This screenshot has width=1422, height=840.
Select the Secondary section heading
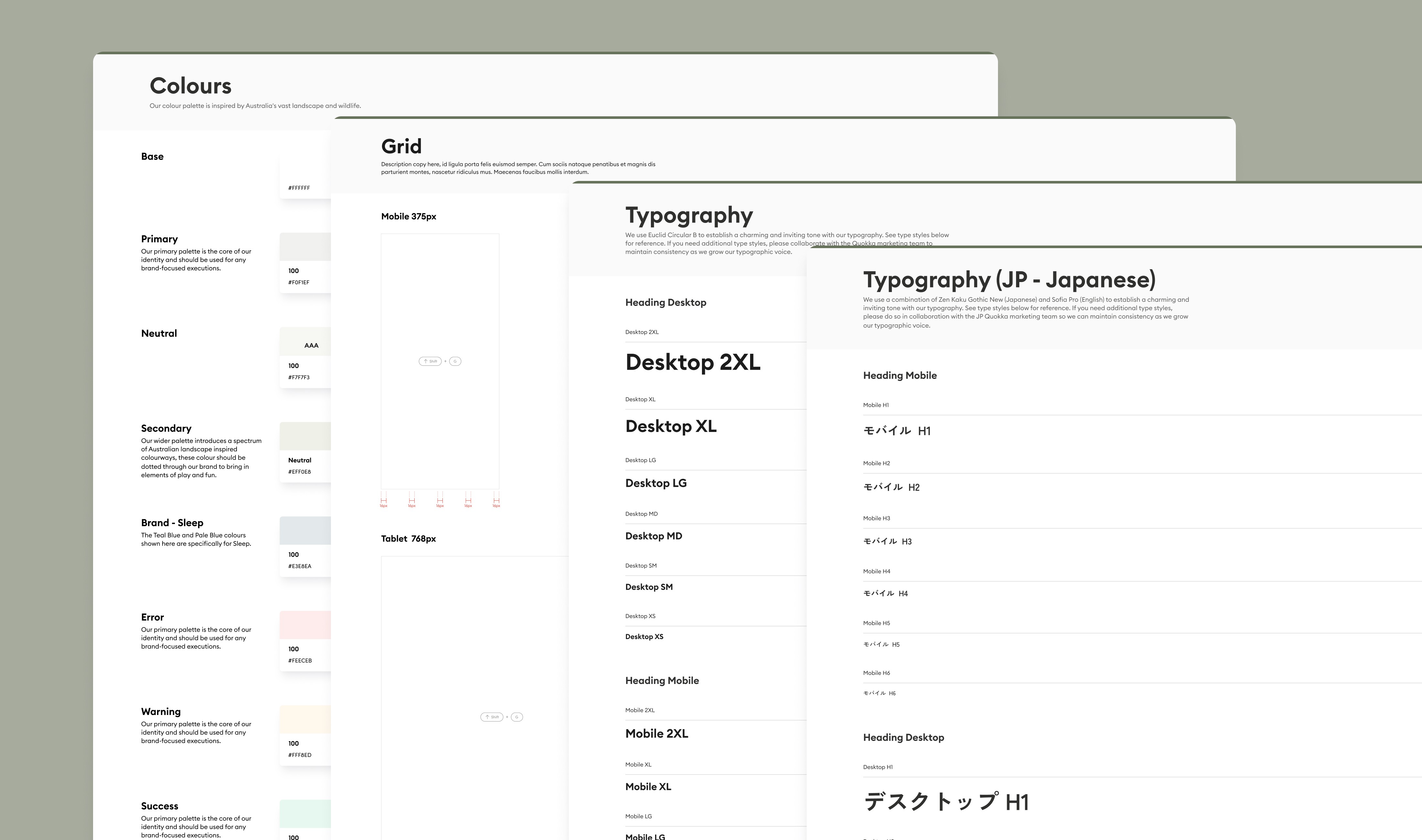tap(166, 428)
